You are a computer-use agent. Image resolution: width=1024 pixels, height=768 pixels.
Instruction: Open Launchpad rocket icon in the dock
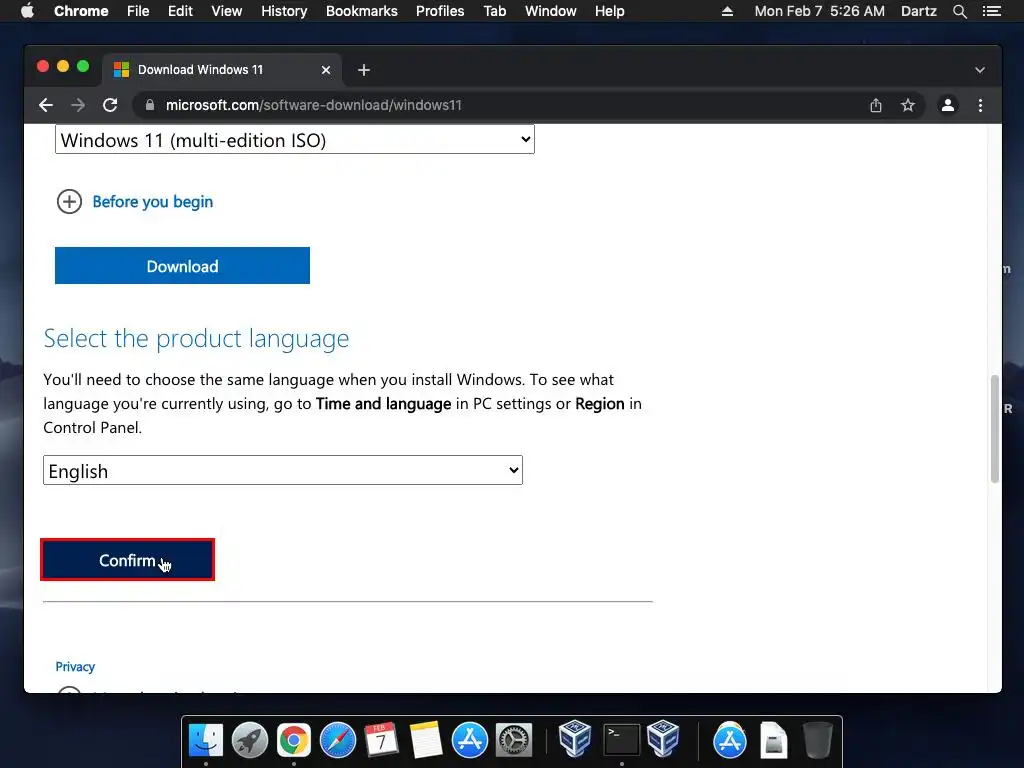coord(249,740)
